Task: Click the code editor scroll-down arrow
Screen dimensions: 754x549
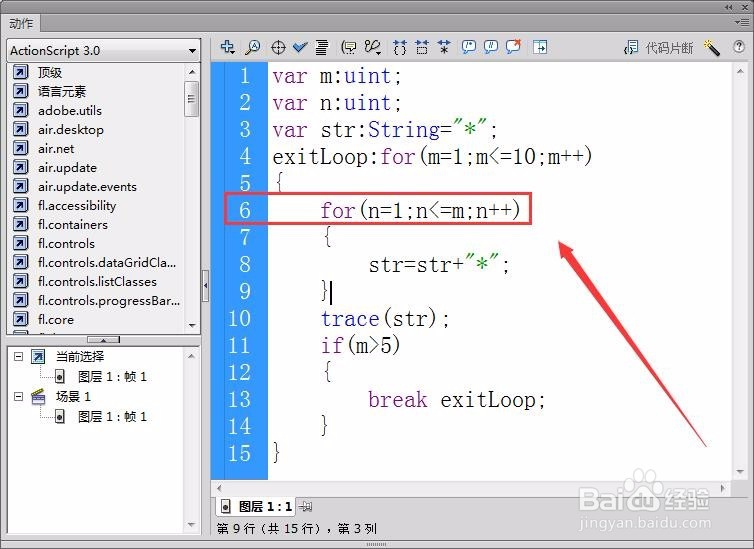Action: click(740, 472)
